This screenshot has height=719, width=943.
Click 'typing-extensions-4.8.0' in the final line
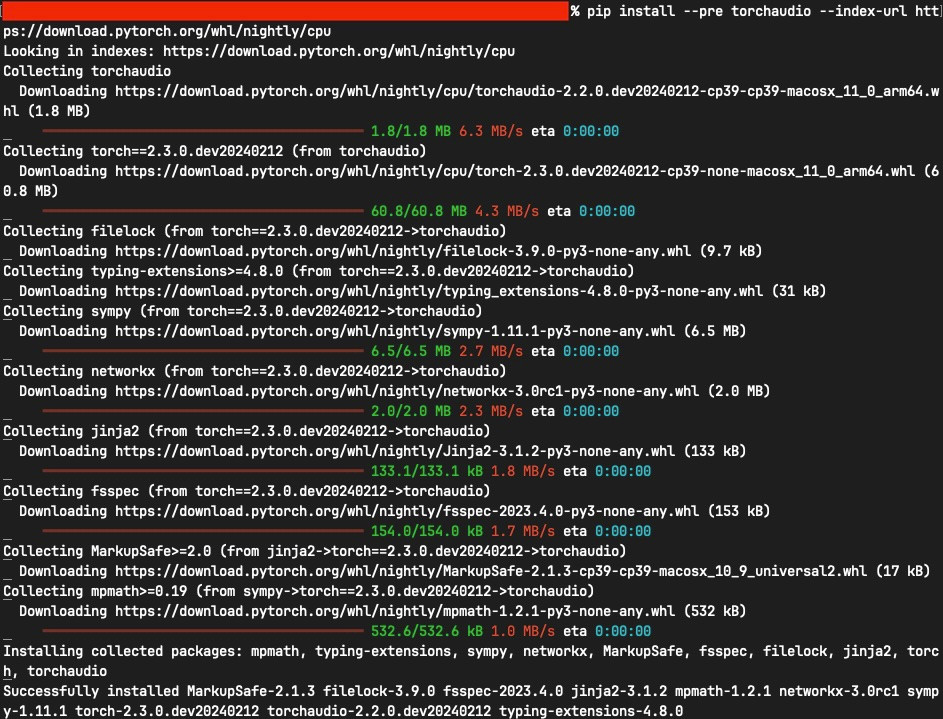point(591,711)
